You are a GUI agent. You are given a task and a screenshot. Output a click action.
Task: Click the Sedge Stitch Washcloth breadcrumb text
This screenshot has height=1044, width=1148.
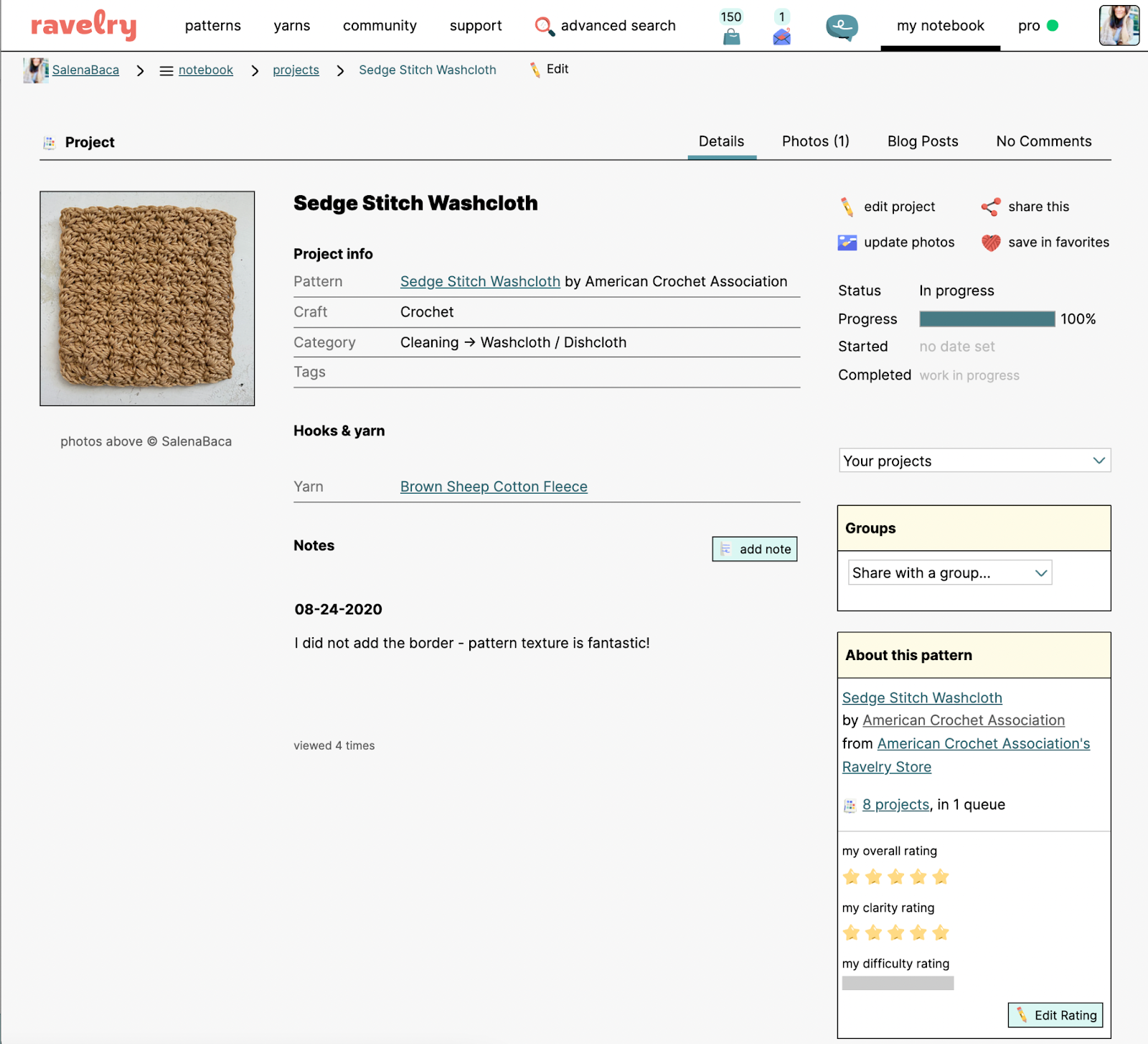pos(428,70)
